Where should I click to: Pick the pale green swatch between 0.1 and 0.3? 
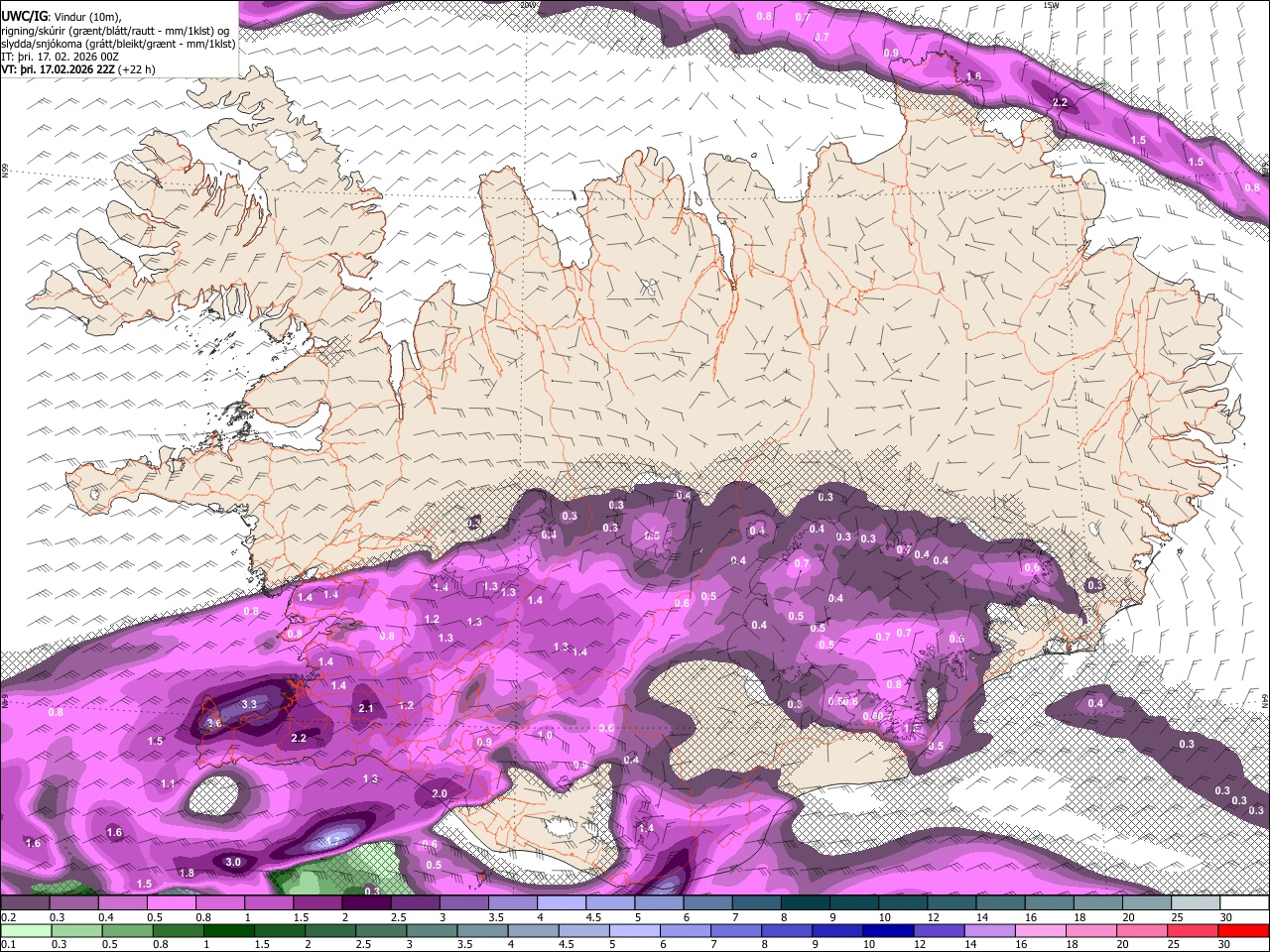[x=25, y=931]
